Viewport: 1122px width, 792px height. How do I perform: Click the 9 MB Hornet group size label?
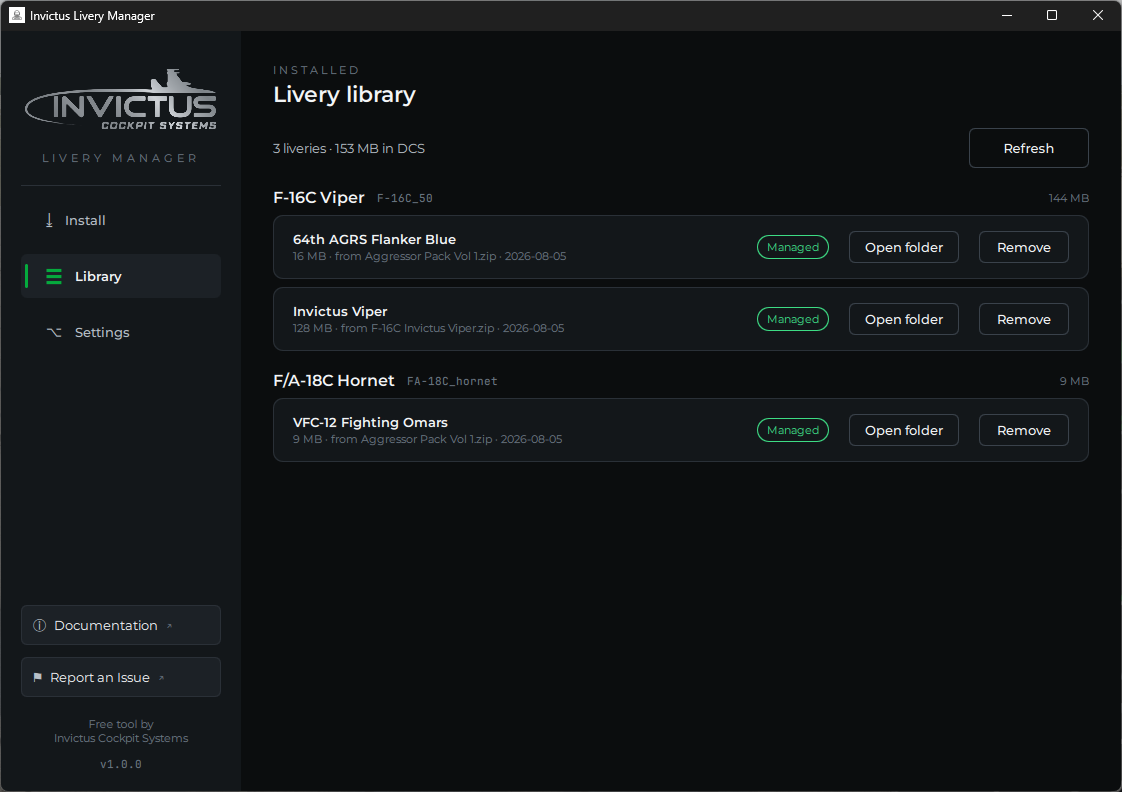[x=1074, y=381]
